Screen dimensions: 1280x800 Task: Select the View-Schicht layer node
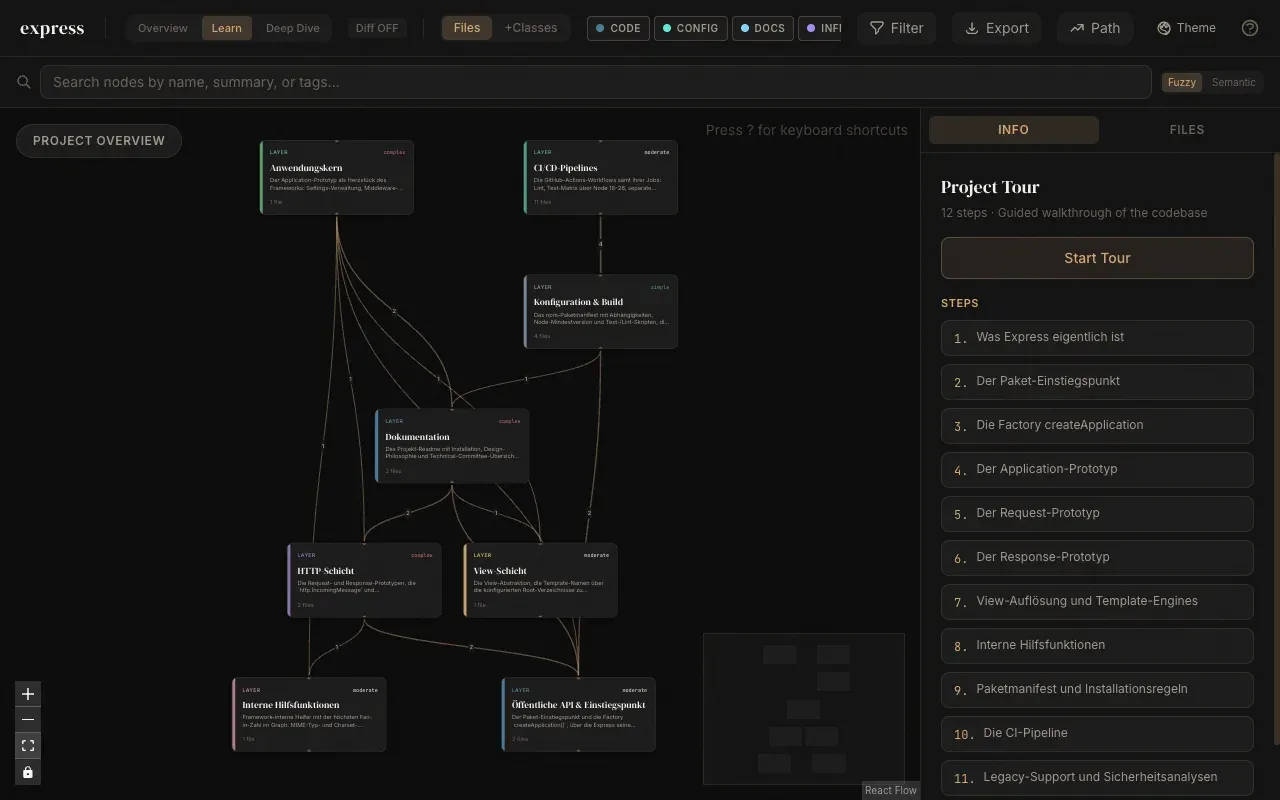540,580
